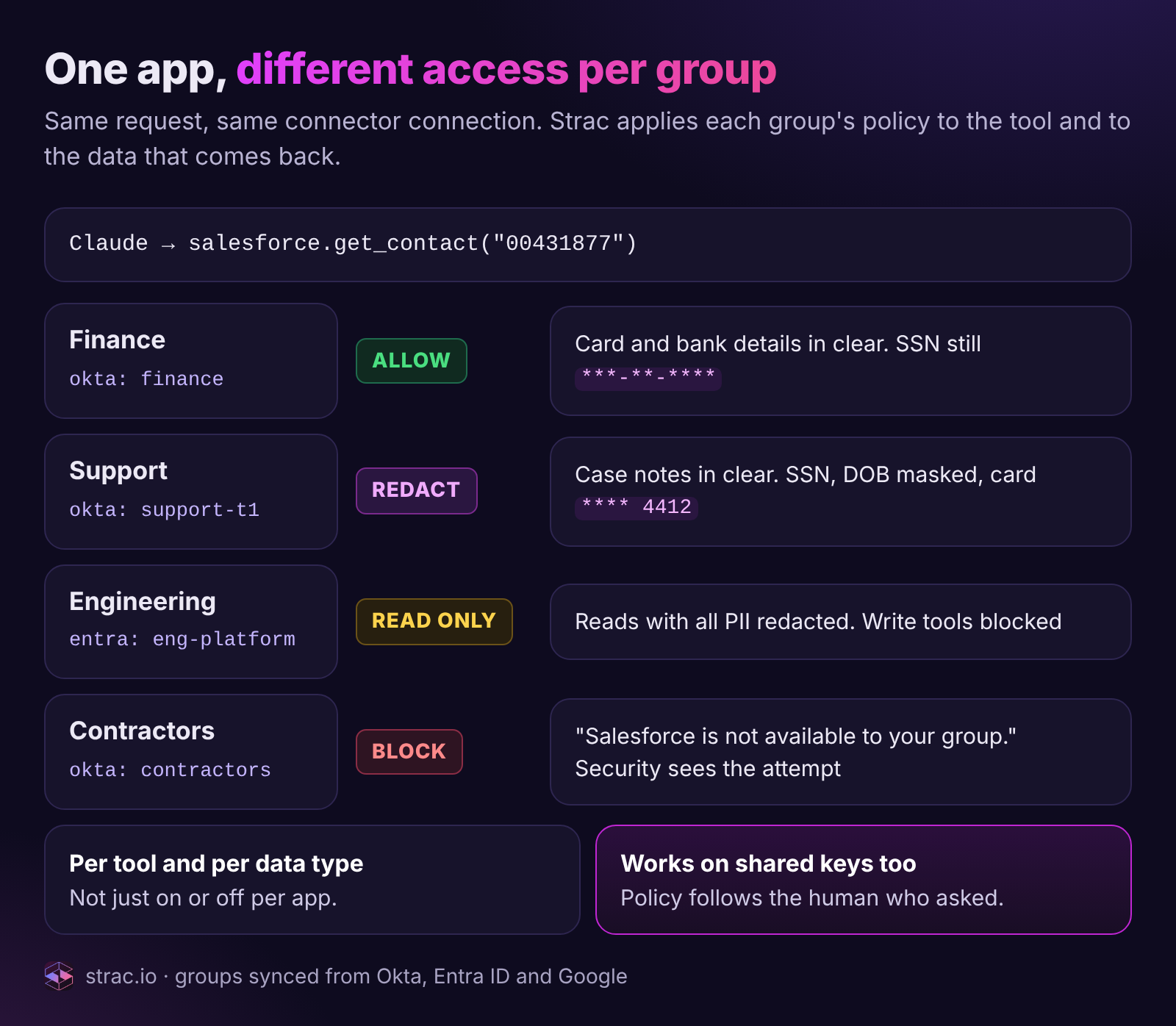Click 'Policy follows the human who asked.' text
This screenshot has width=1176, height=1026.
click(812, 898)
